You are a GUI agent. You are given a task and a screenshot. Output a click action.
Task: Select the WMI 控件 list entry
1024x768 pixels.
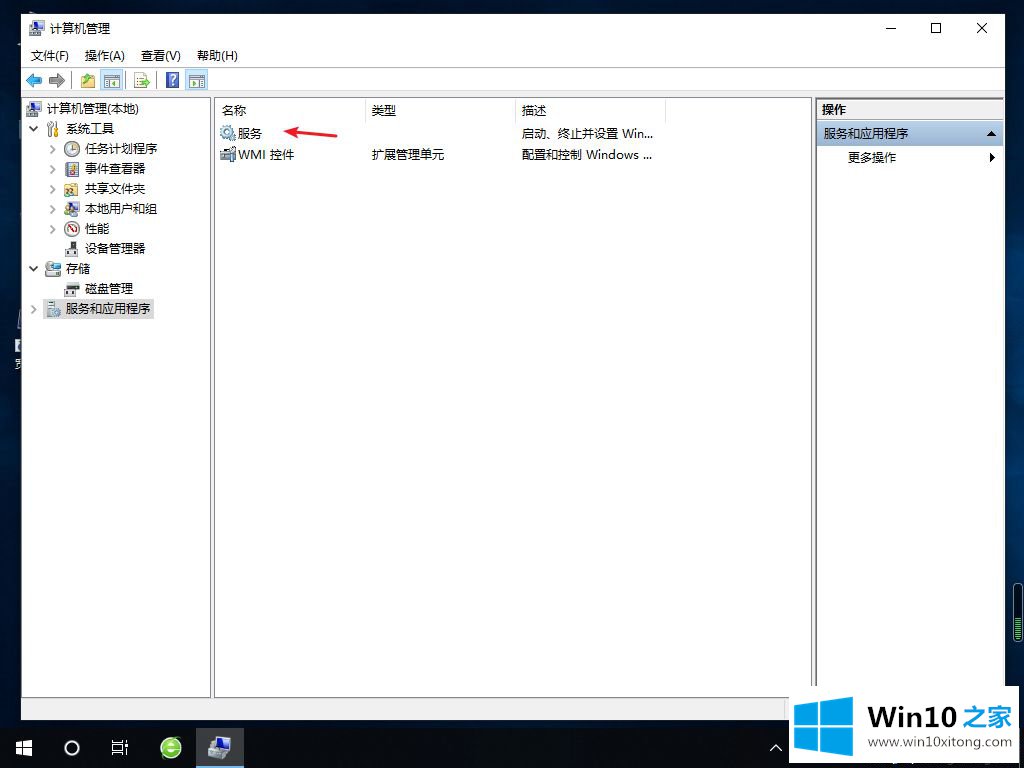pyautogui.click(x=265, y=155)
